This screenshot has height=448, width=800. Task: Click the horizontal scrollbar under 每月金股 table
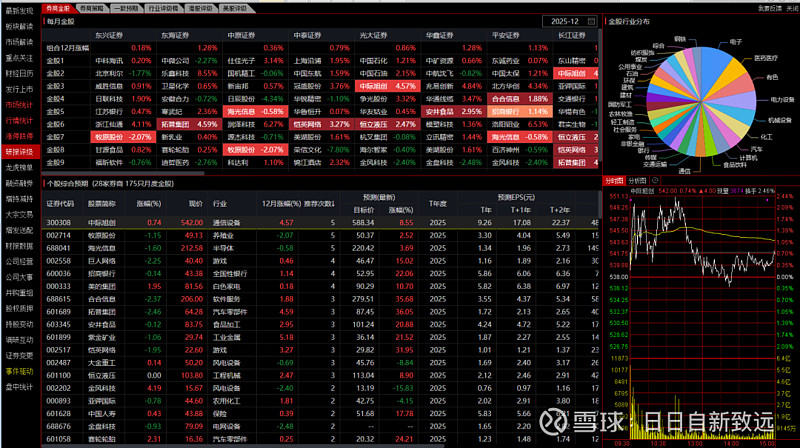click(122, 173)
